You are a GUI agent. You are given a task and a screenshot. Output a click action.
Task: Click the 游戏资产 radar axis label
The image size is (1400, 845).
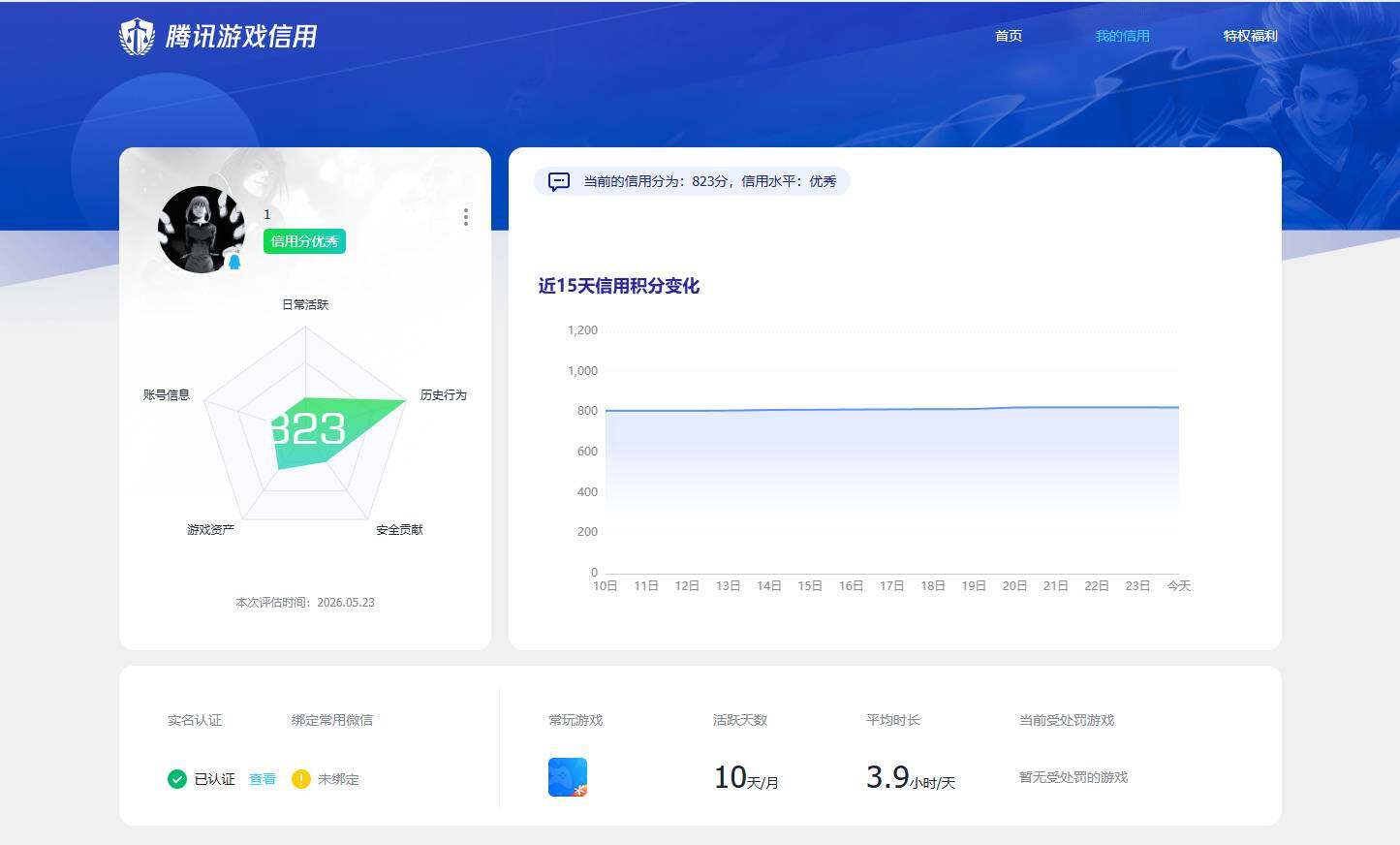211,530
